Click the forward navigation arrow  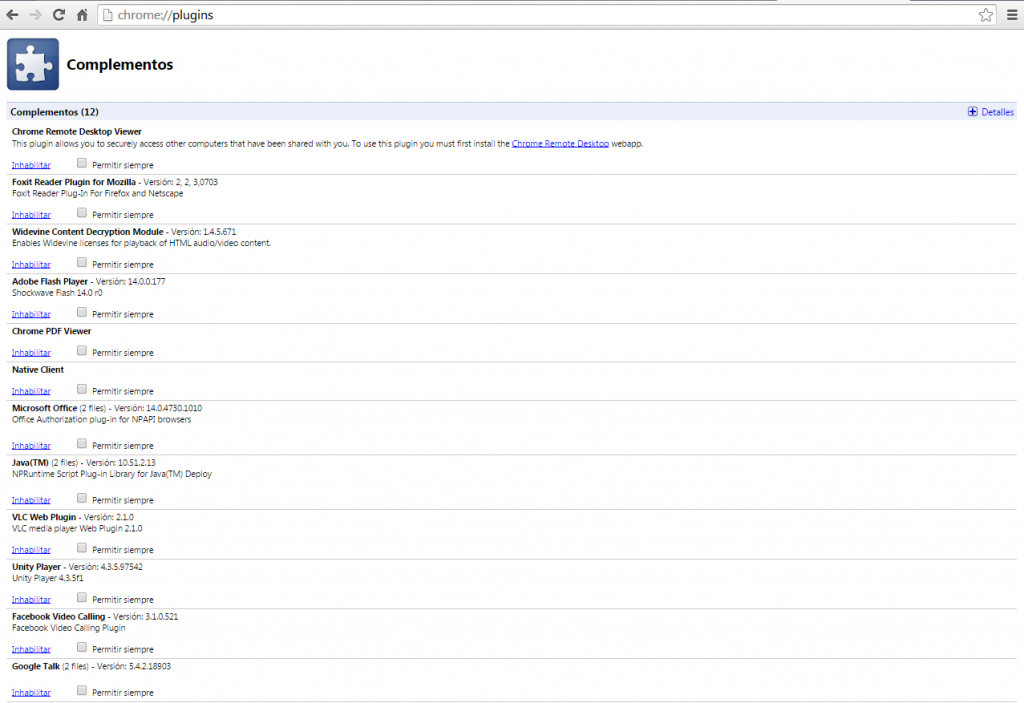click(38, 15)
